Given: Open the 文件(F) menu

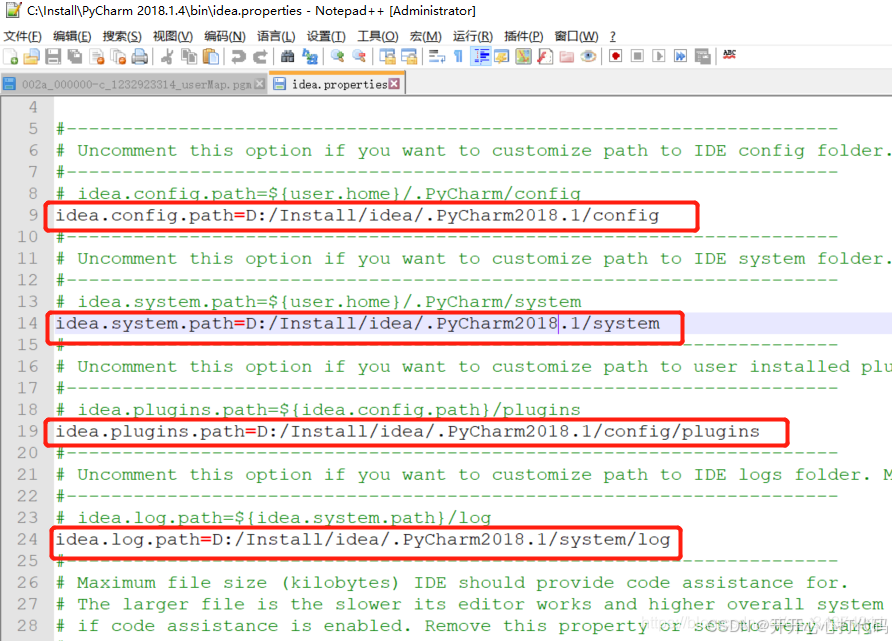Looking at the screenshot, I should [x=23, y=36].
